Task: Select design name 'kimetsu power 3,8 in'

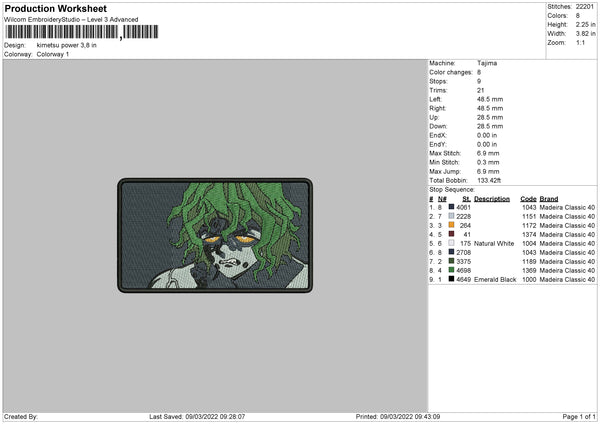Action: 67,45
